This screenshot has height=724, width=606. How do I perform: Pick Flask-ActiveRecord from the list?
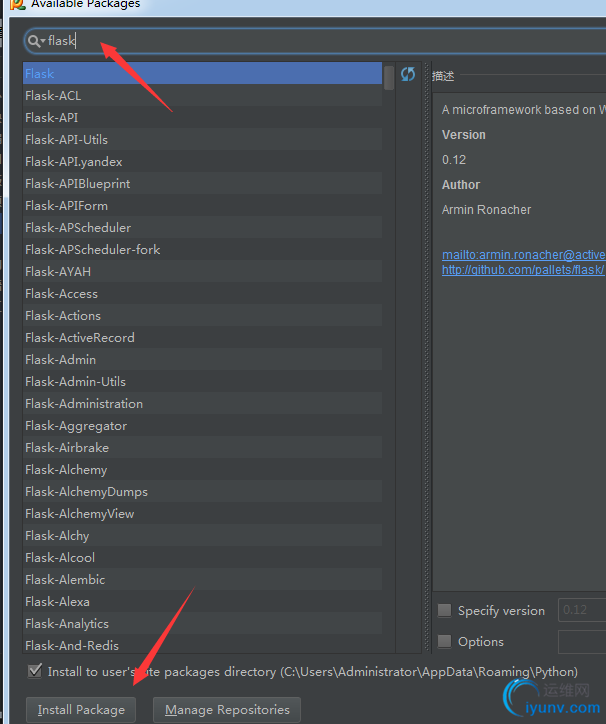202,338
